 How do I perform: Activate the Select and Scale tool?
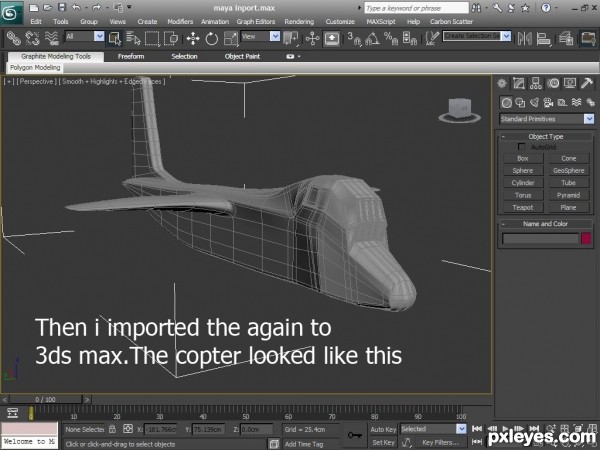(x=230, y=39)
